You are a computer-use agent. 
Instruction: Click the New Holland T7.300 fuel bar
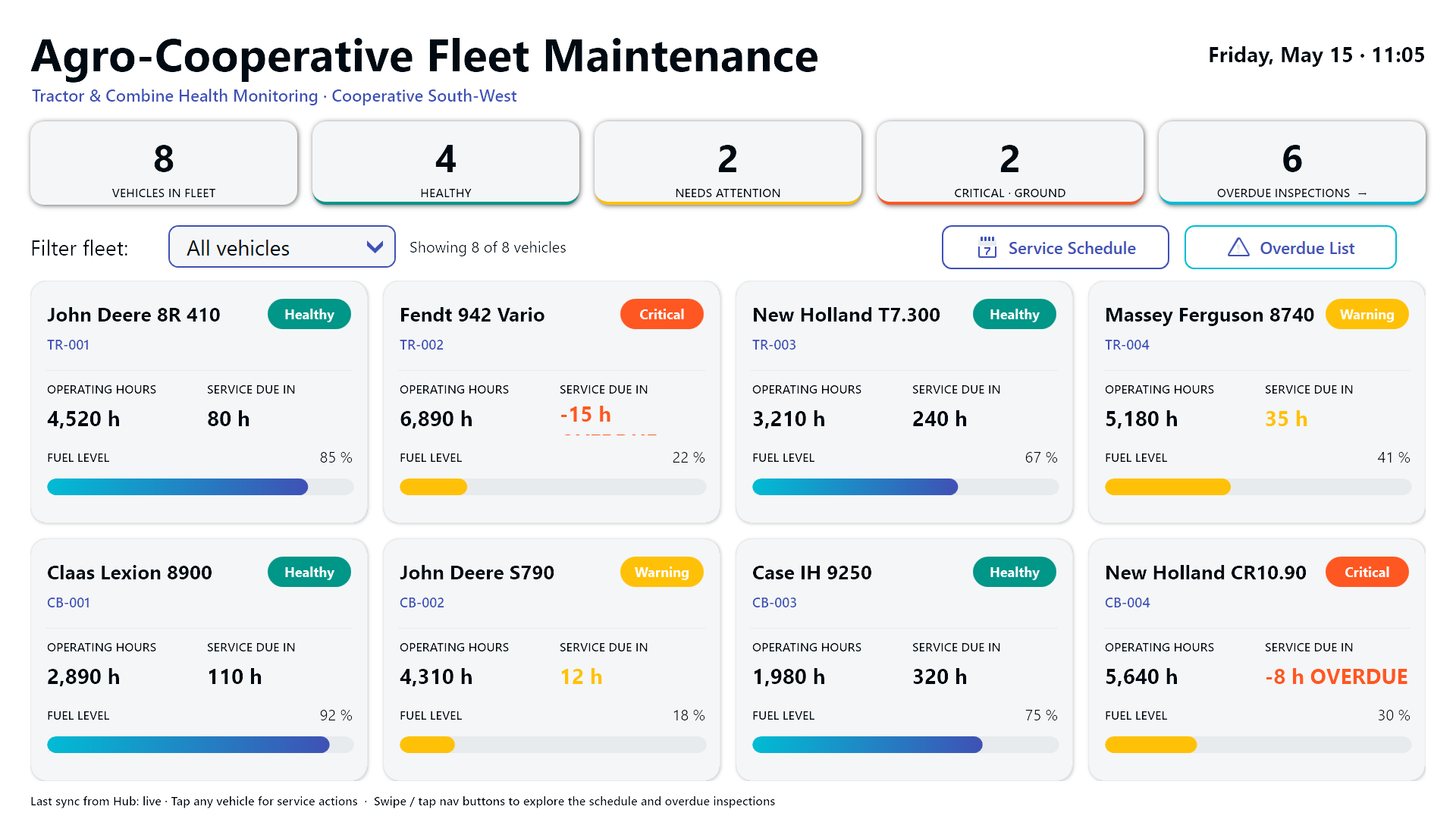click(905, 487)
